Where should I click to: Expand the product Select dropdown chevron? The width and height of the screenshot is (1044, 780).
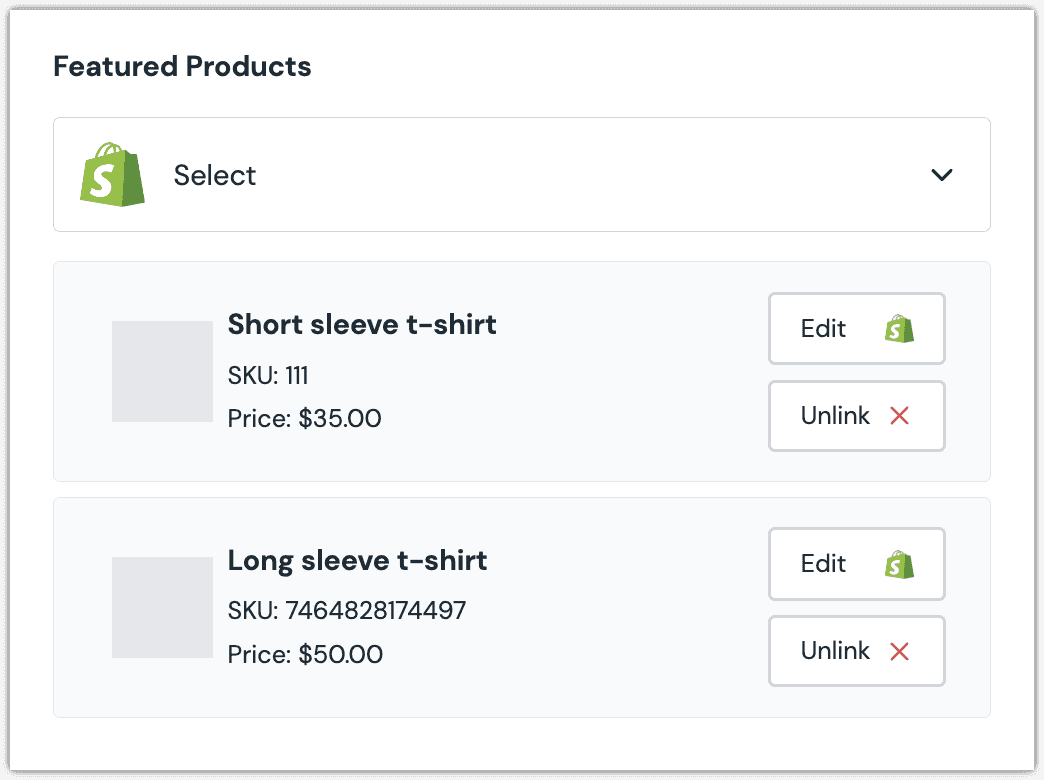click(x=941, y=175)
